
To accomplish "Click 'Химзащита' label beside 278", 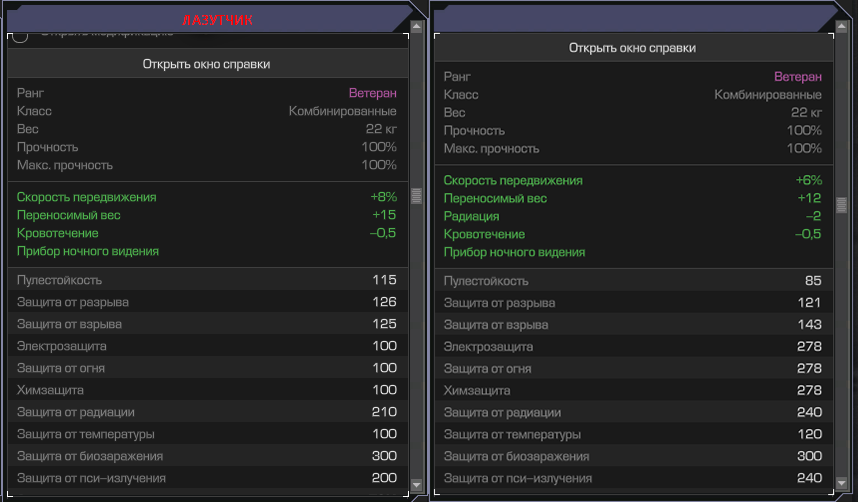I will tap(477, 391).
